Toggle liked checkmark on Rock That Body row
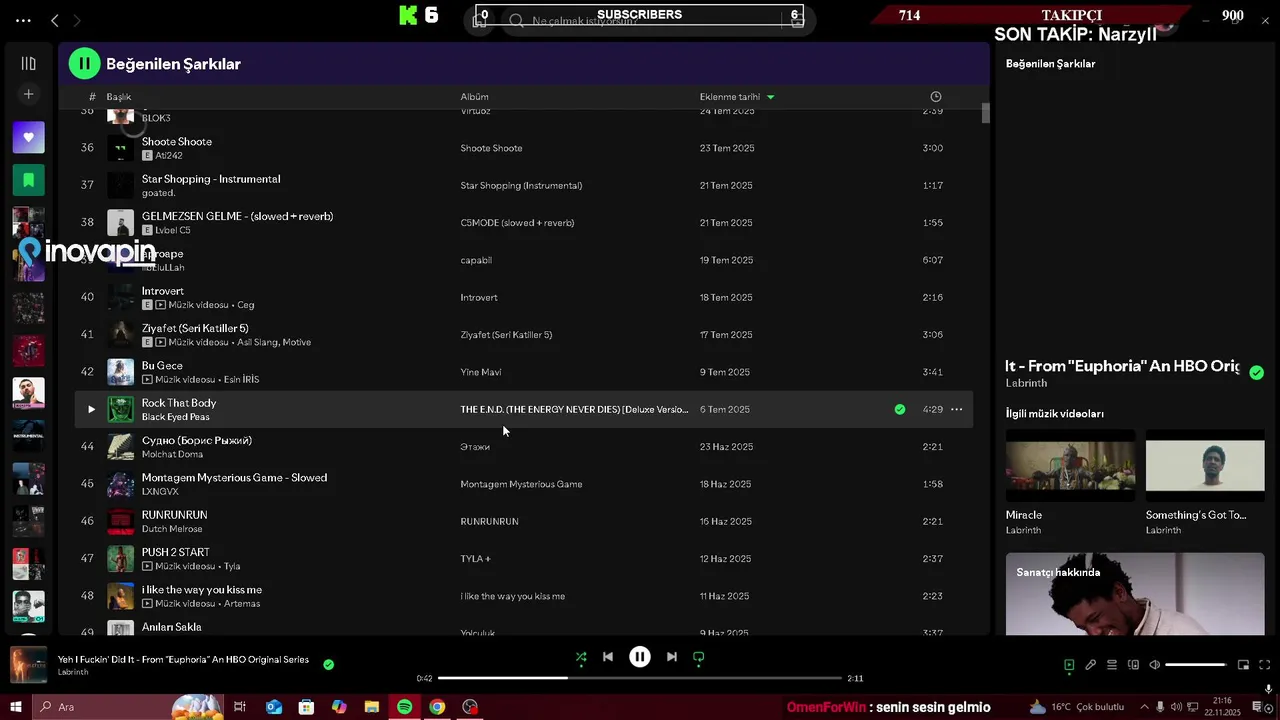The width and height of the screenshot is (1280, 720). (x=900, y=409)
